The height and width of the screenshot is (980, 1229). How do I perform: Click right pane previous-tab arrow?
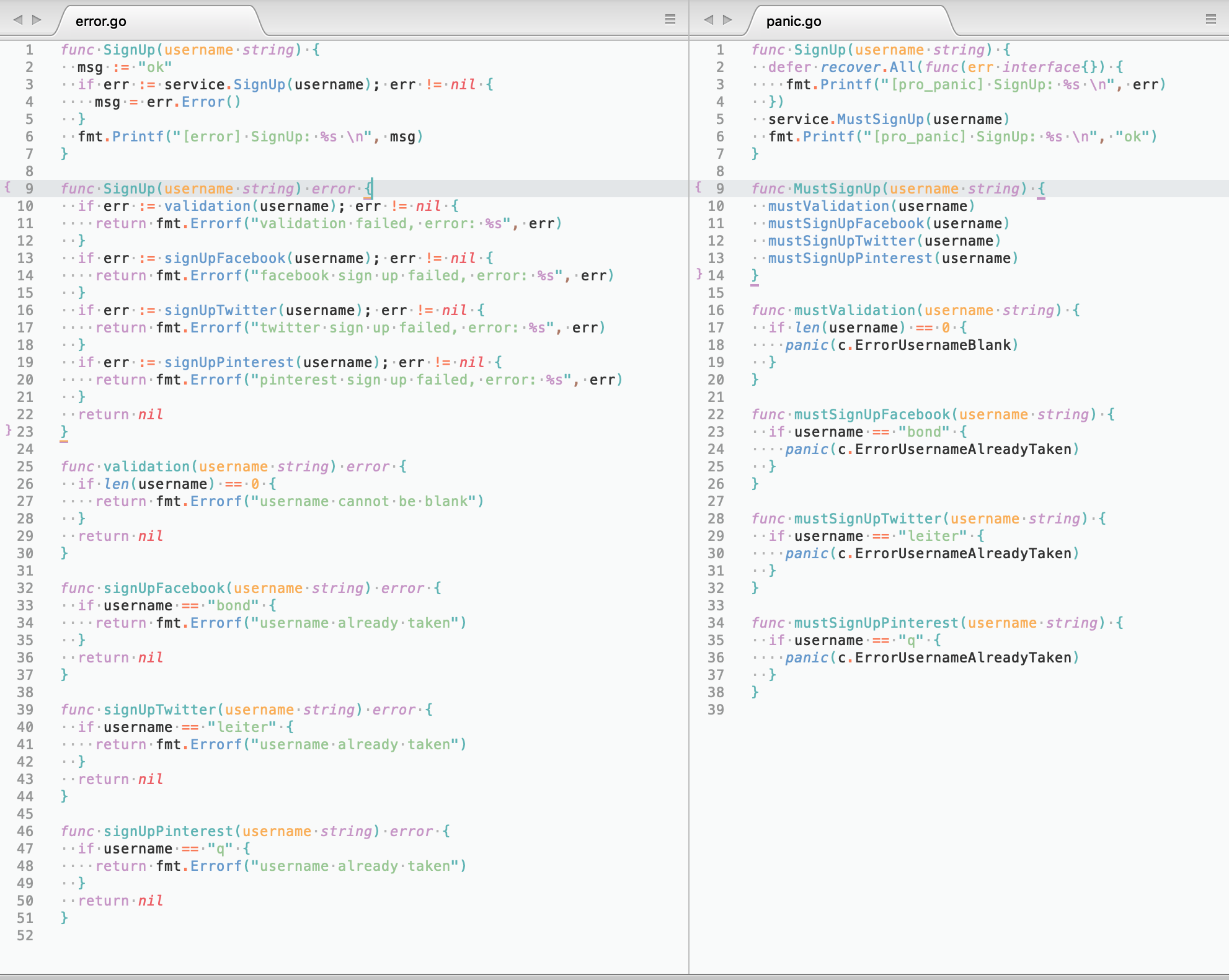(709, 20)
